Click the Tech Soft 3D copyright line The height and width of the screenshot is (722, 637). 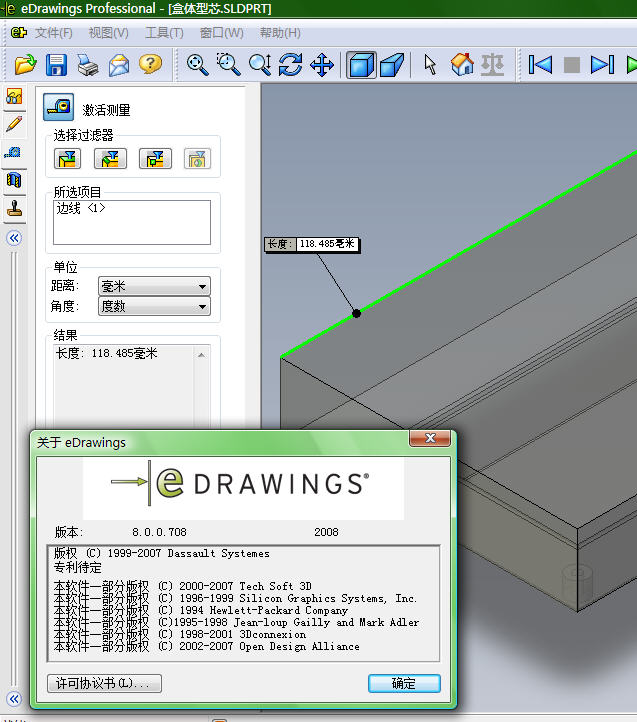coord(183,586)
